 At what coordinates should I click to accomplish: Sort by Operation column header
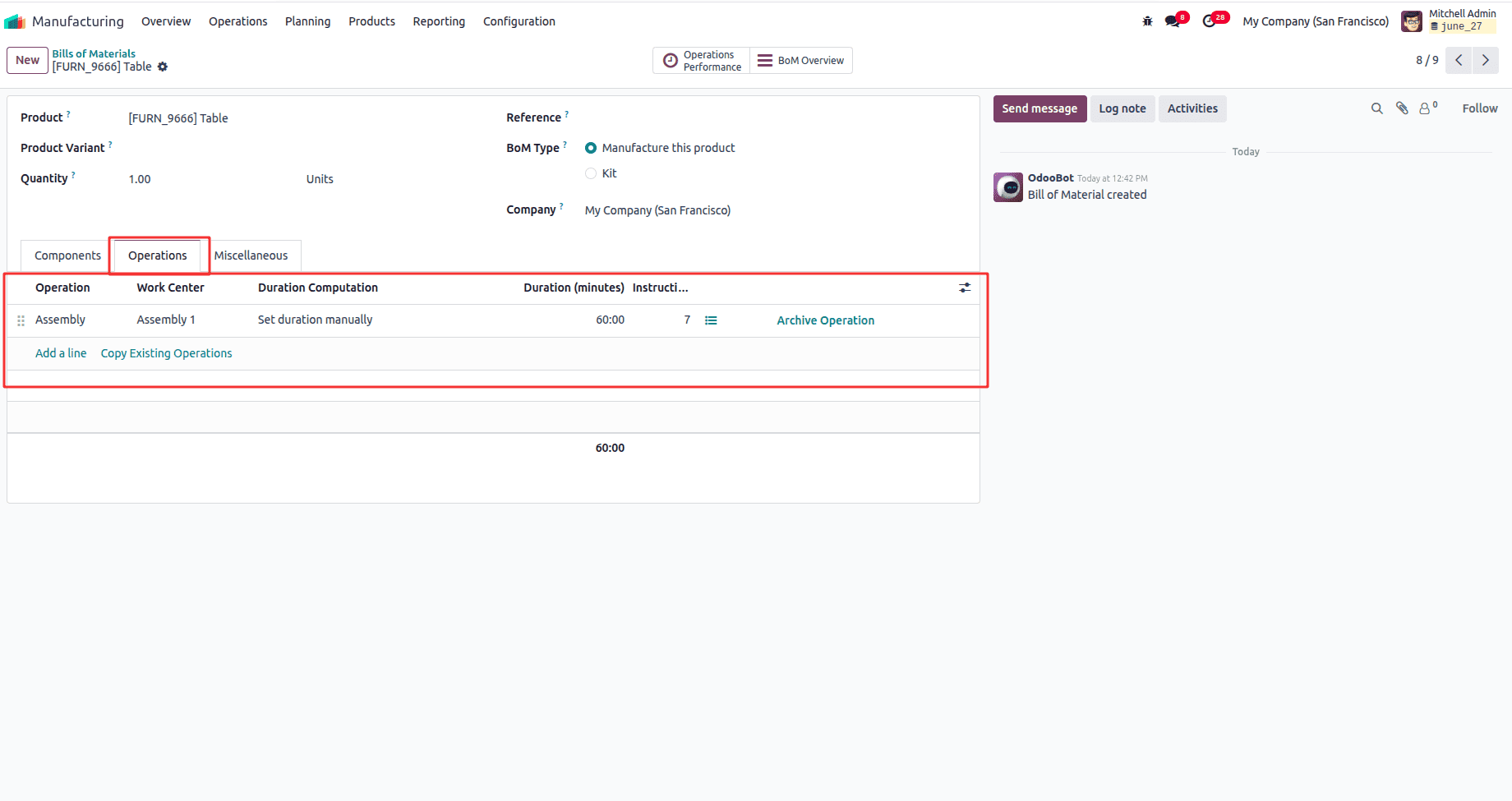(x=62, y=288)
